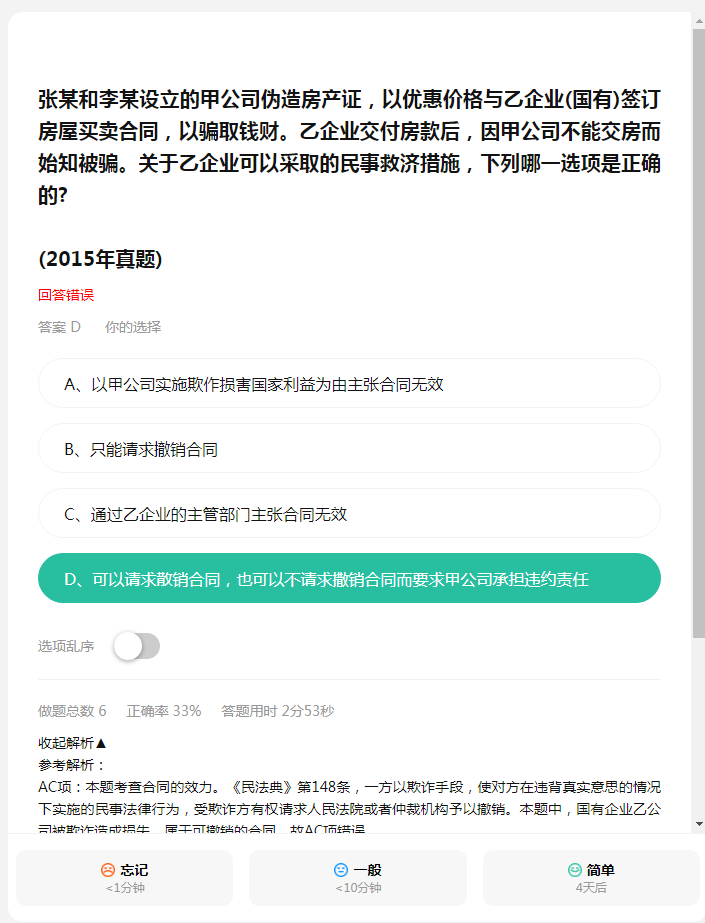Click the 答案 D label
Image resolution: width=705 pixels, height=923 pixels.
(59, 327)
